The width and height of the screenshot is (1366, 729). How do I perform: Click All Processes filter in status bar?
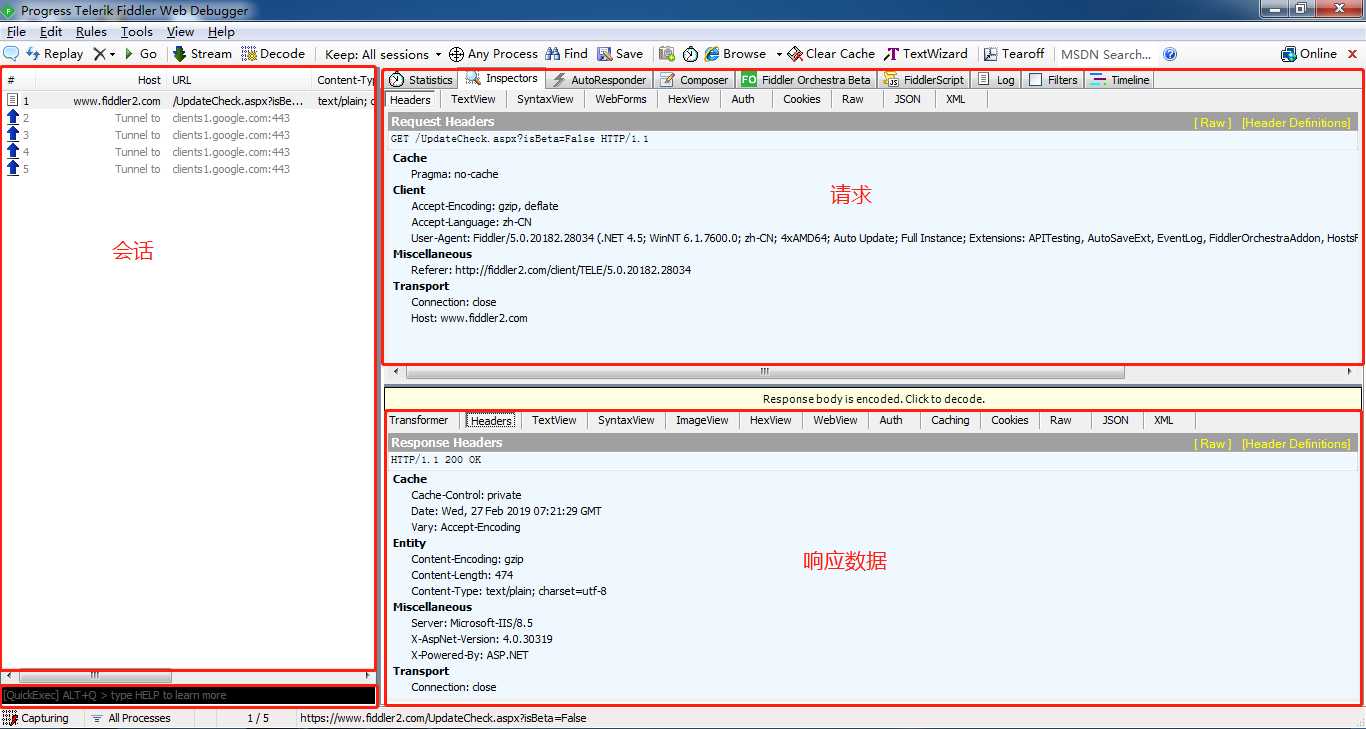[130, 718]
